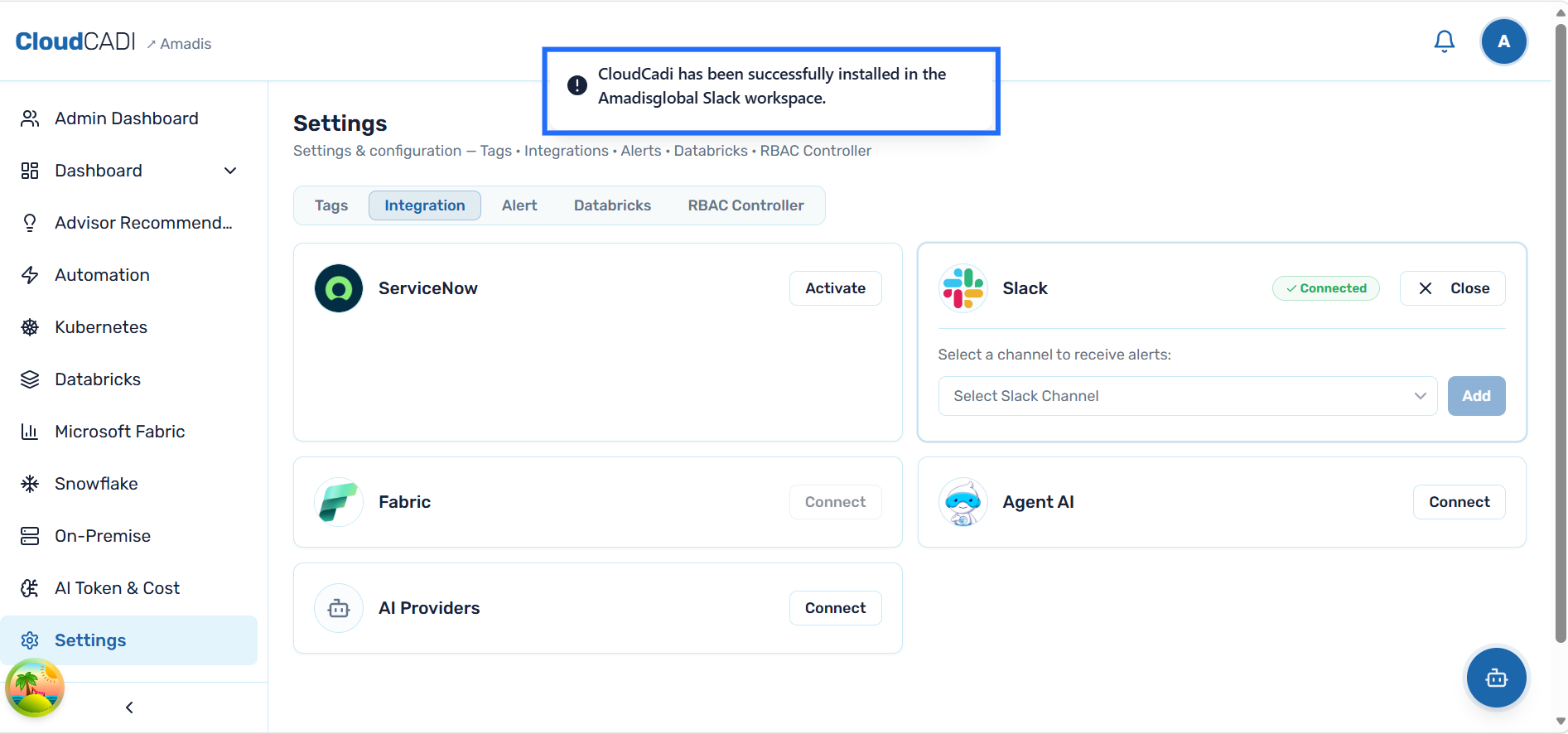Open the Select Slack Channel dropdown
The width and height of the screenshot is (1568, 734).
tap(1188, 396)
